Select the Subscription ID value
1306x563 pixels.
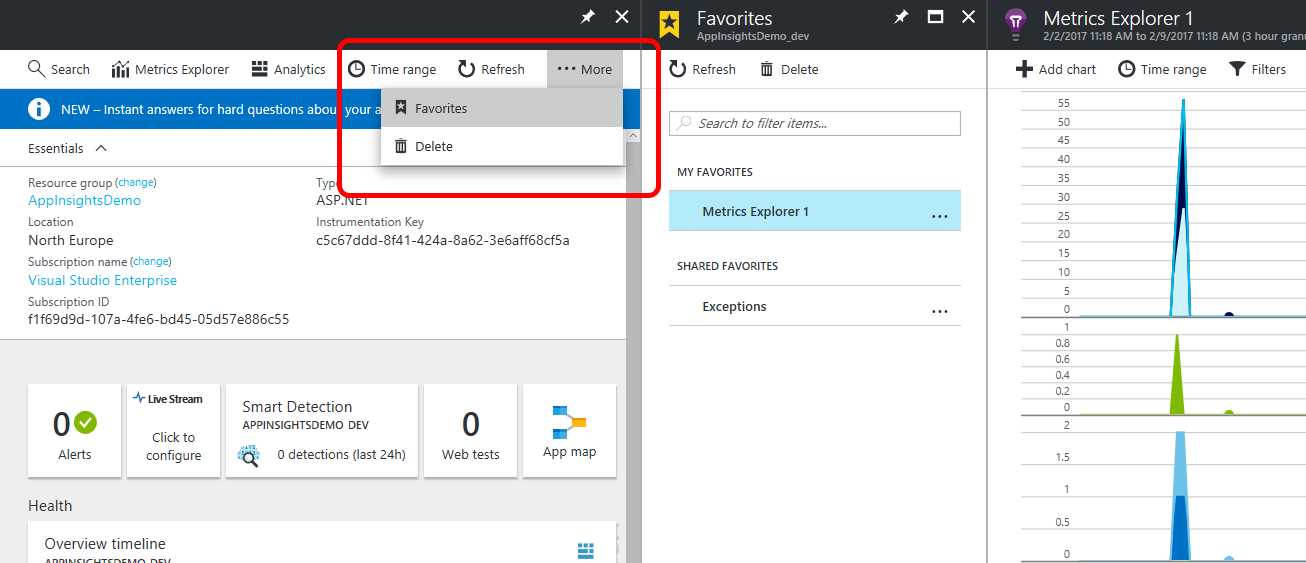[159, 319]
